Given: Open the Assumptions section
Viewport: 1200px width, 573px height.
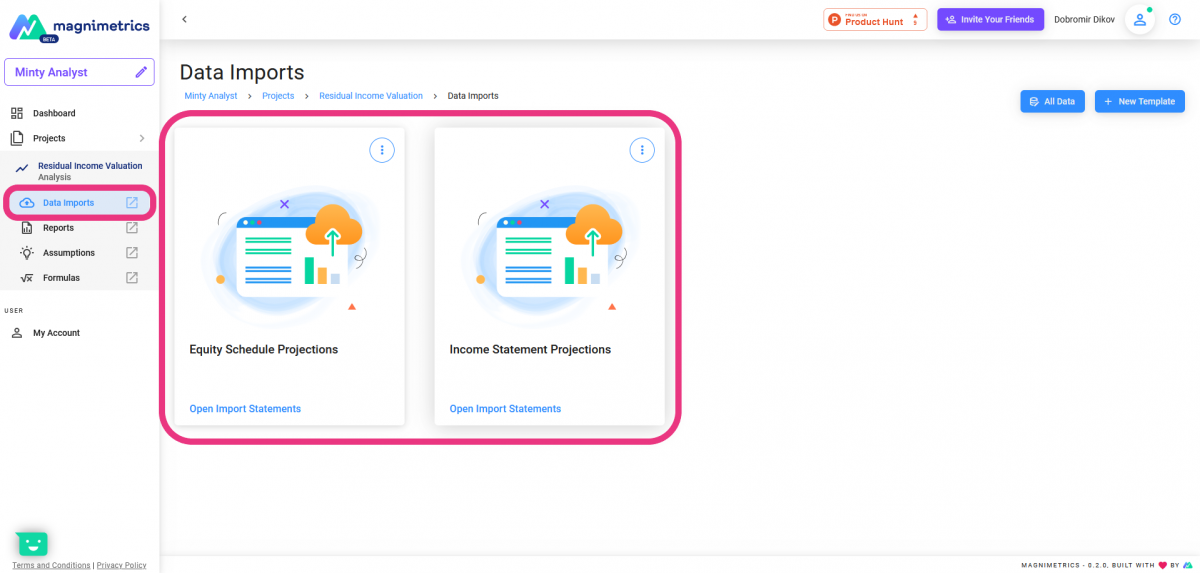Looking at the screenshot, I should point(69,253).
